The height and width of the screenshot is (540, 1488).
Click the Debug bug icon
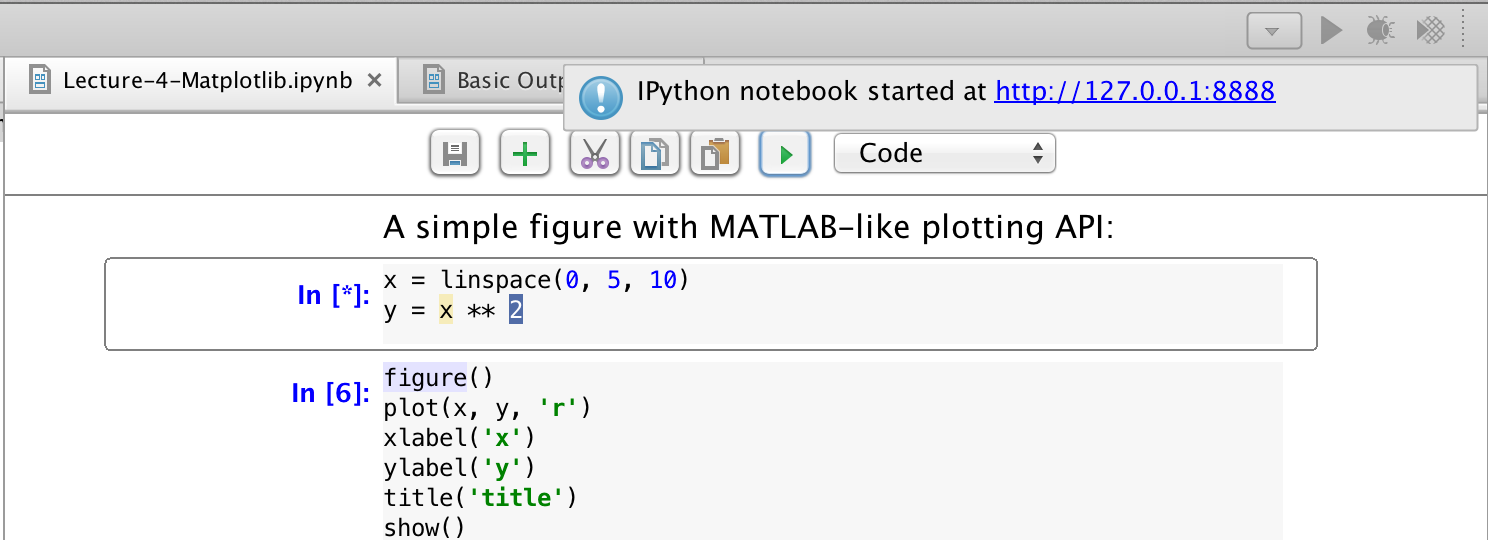(1381, 30)
